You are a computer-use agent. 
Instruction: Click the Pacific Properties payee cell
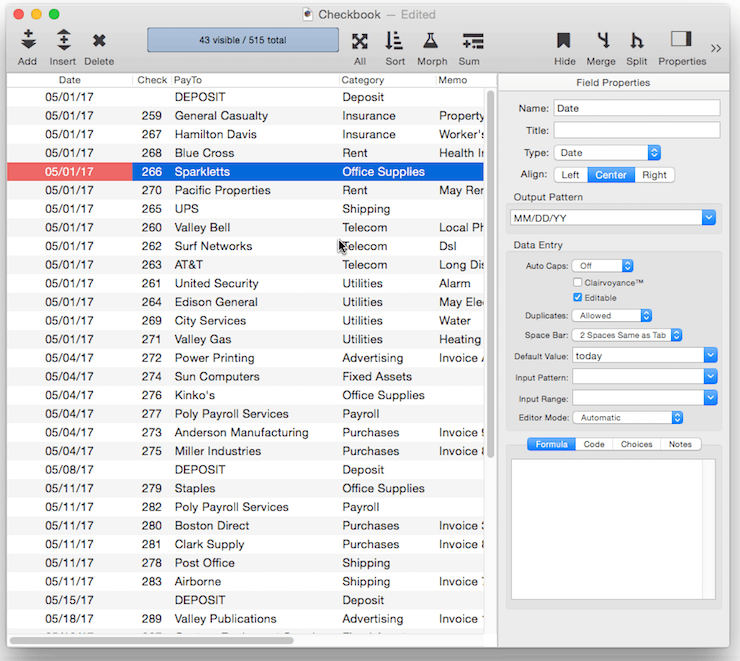pos(222,190)
